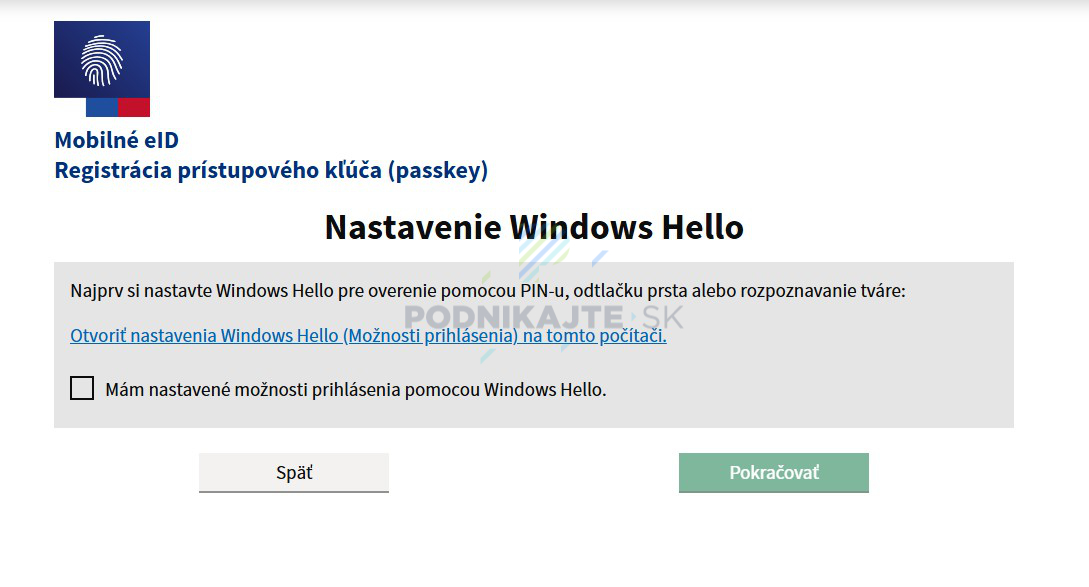This screenshot has height=587, width=1089.
Task: Click the 'Najprv si nastavte Windows Hello' instruction
Action: [488, 290]
